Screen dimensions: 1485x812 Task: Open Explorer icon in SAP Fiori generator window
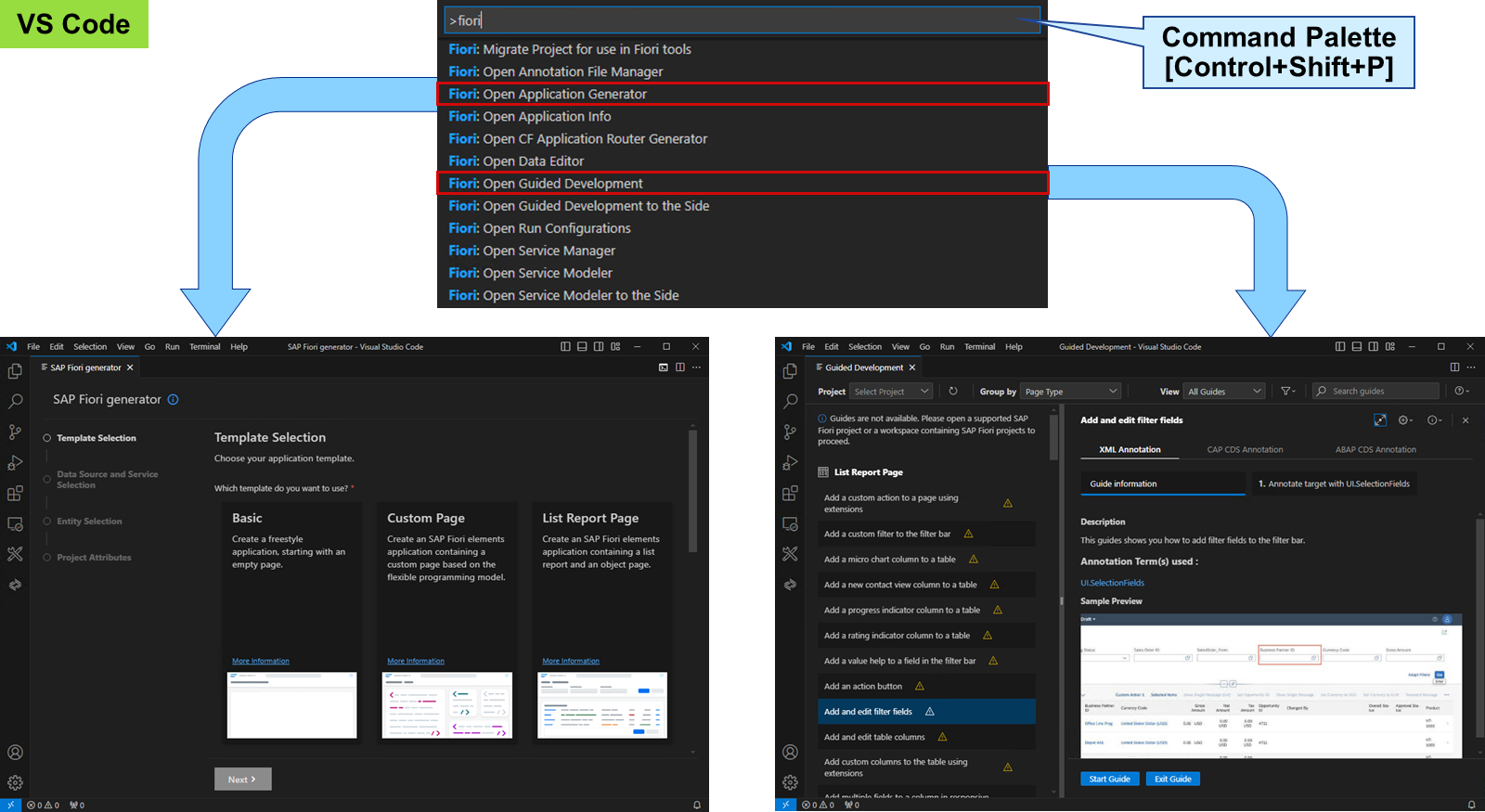point(15,371)
